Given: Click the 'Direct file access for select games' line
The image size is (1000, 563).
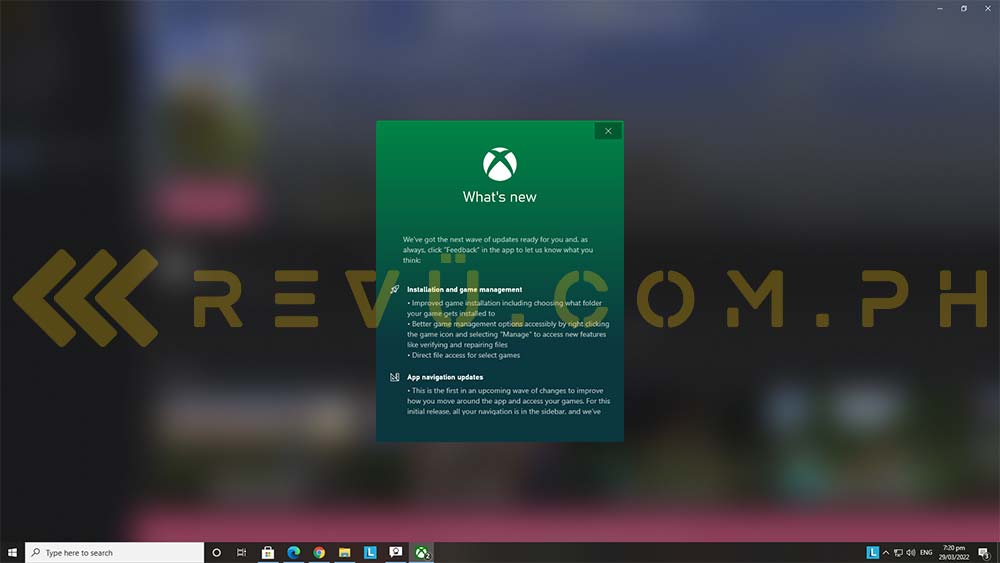Looking at the screenshot, I should coord(464,355).
